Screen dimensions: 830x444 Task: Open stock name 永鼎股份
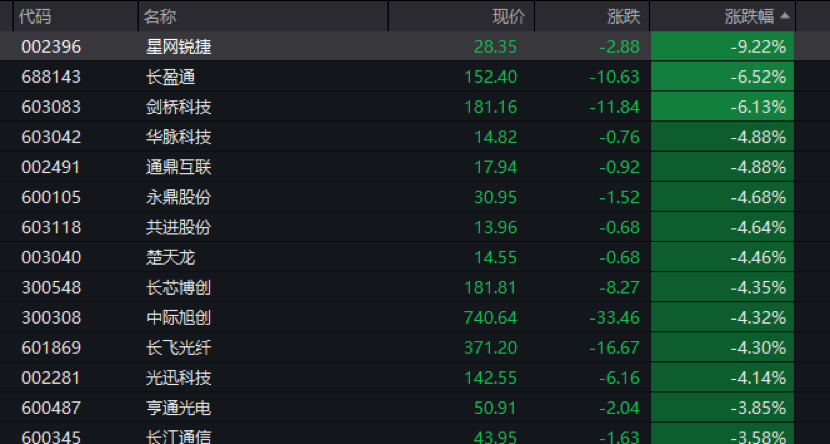(178, 197)
